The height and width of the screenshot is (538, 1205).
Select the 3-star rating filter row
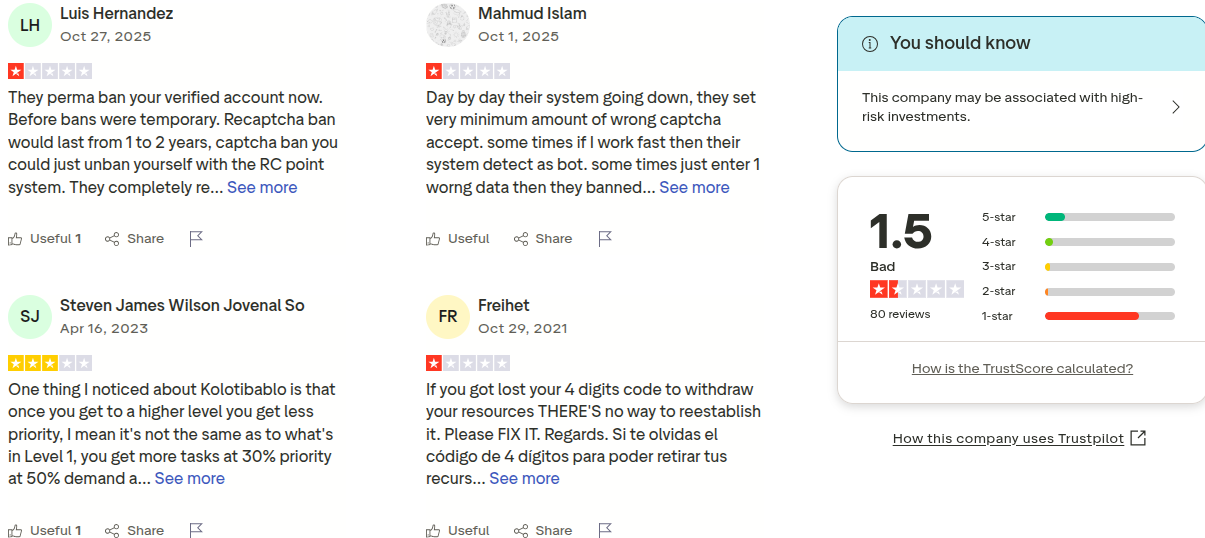tap(1078, 267)
